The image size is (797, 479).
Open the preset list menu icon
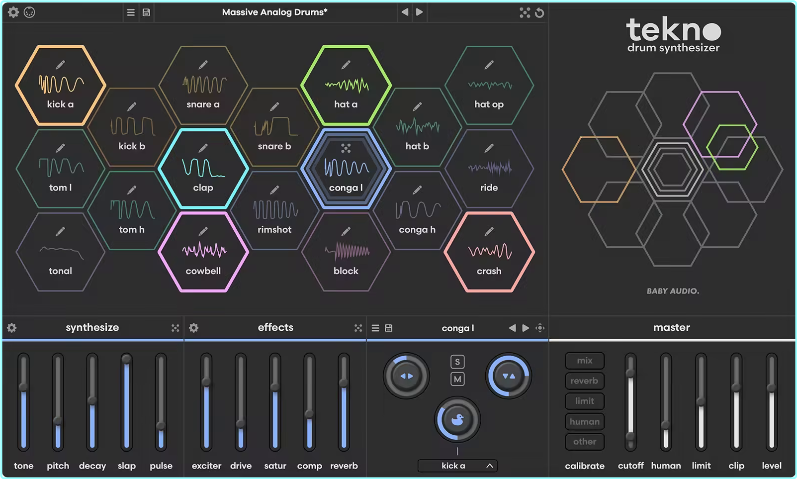point(131,12)
